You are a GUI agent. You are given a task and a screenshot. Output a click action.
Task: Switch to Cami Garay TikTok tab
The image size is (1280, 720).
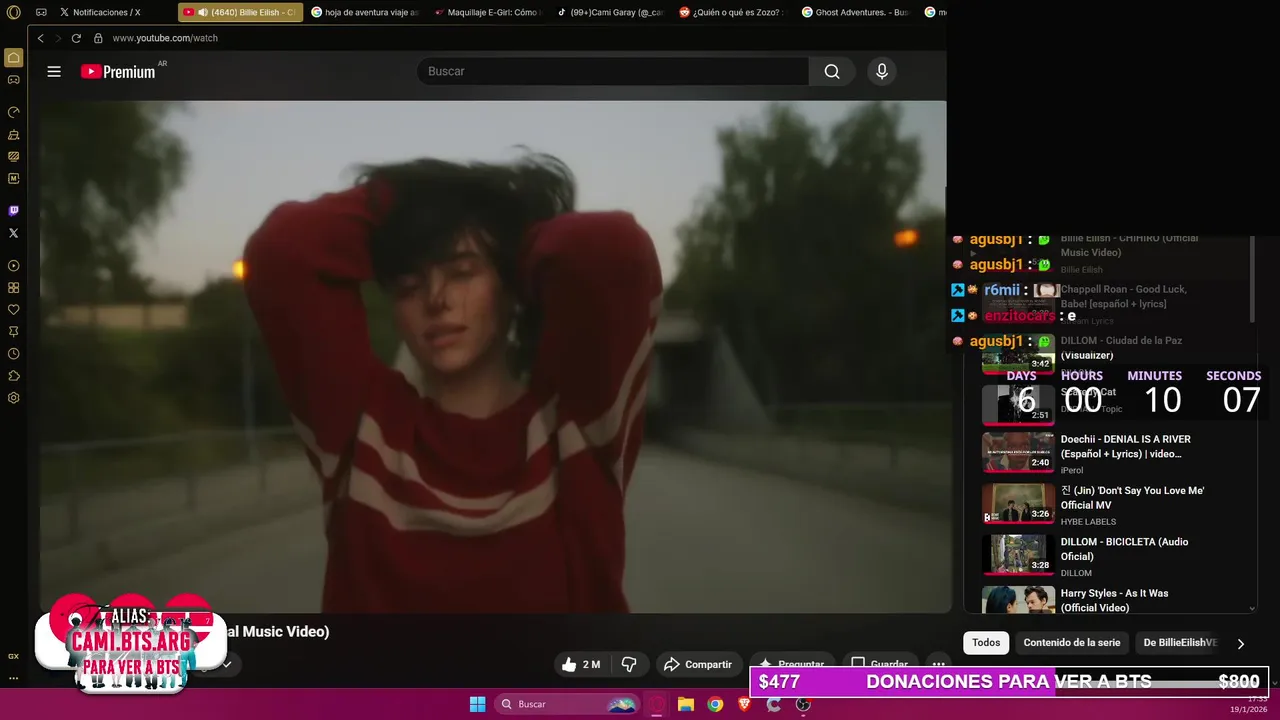coord(610,12)
